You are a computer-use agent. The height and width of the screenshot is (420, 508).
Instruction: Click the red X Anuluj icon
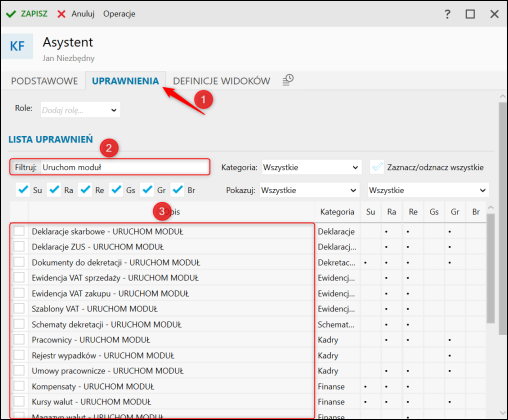coord(61,14)
